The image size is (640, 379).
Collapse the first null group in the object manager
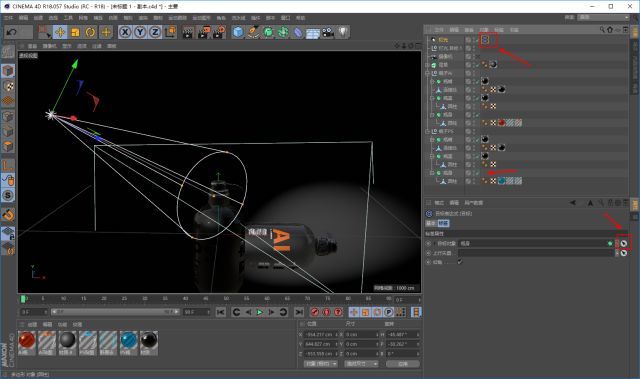pos(428,73)
